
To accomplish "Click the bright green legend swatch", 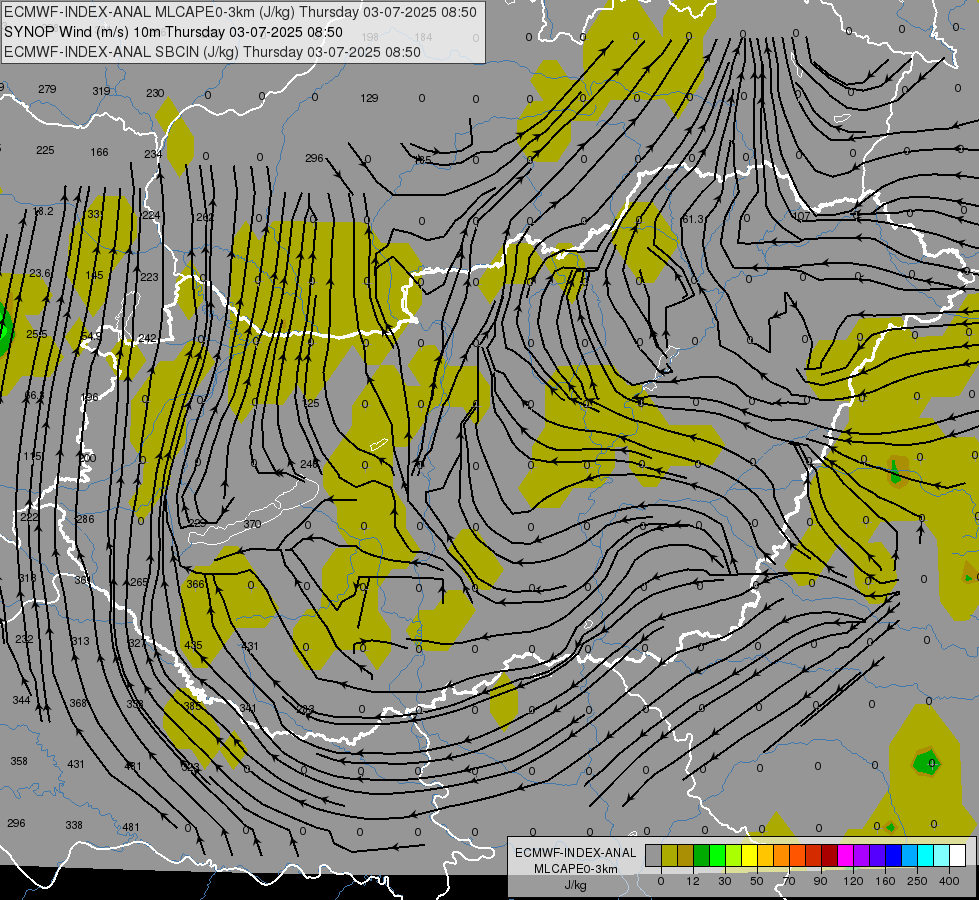I will [x=717, y=856].
